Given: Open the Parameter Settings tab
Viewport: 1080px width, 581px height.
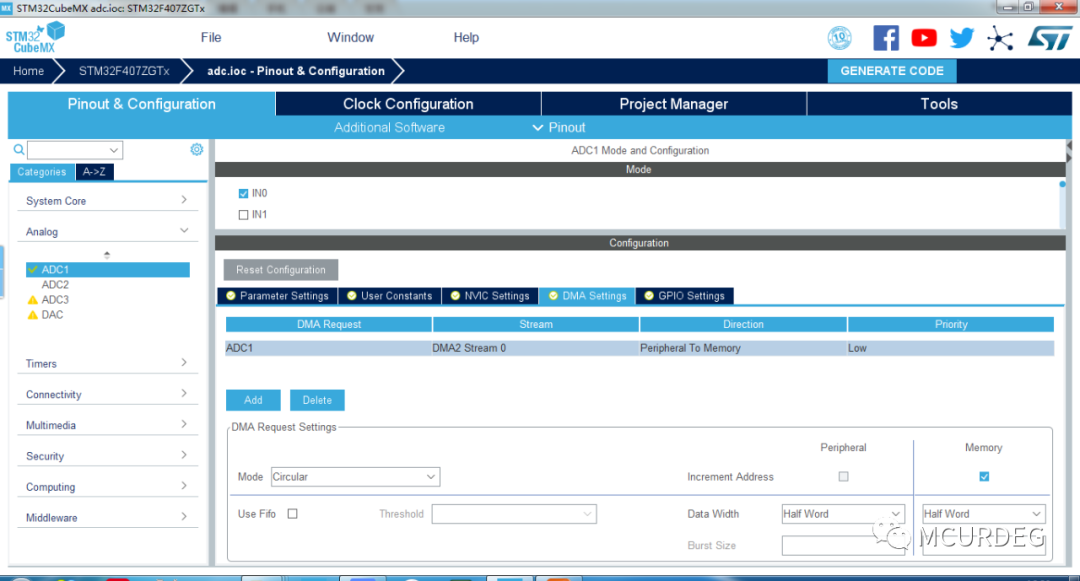Looking at the screenshot, I should [278, 296].
